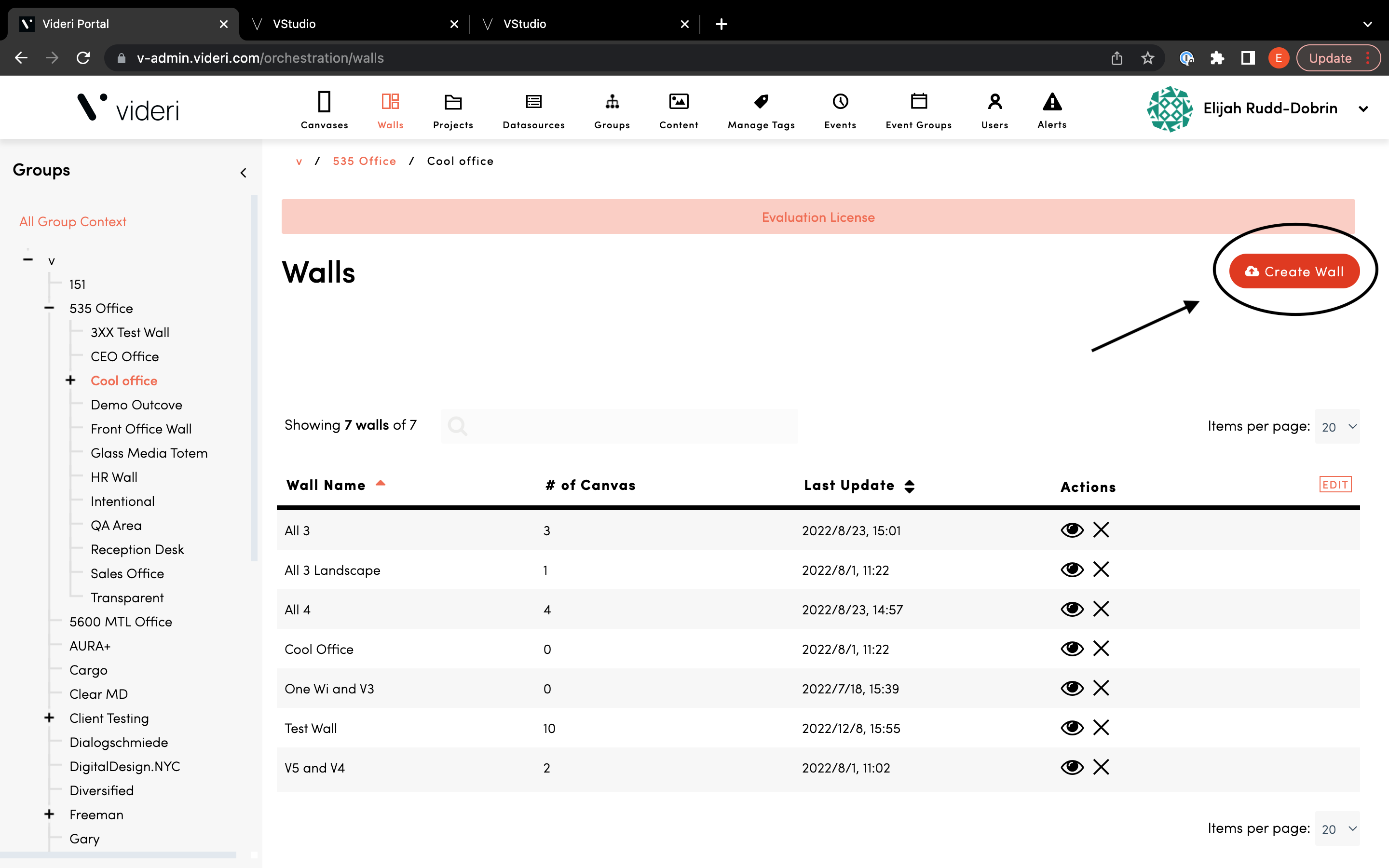View the All 3 Landscape wall eye icon
Screen dimensions: 1389x868
[x=1072, y=569]
